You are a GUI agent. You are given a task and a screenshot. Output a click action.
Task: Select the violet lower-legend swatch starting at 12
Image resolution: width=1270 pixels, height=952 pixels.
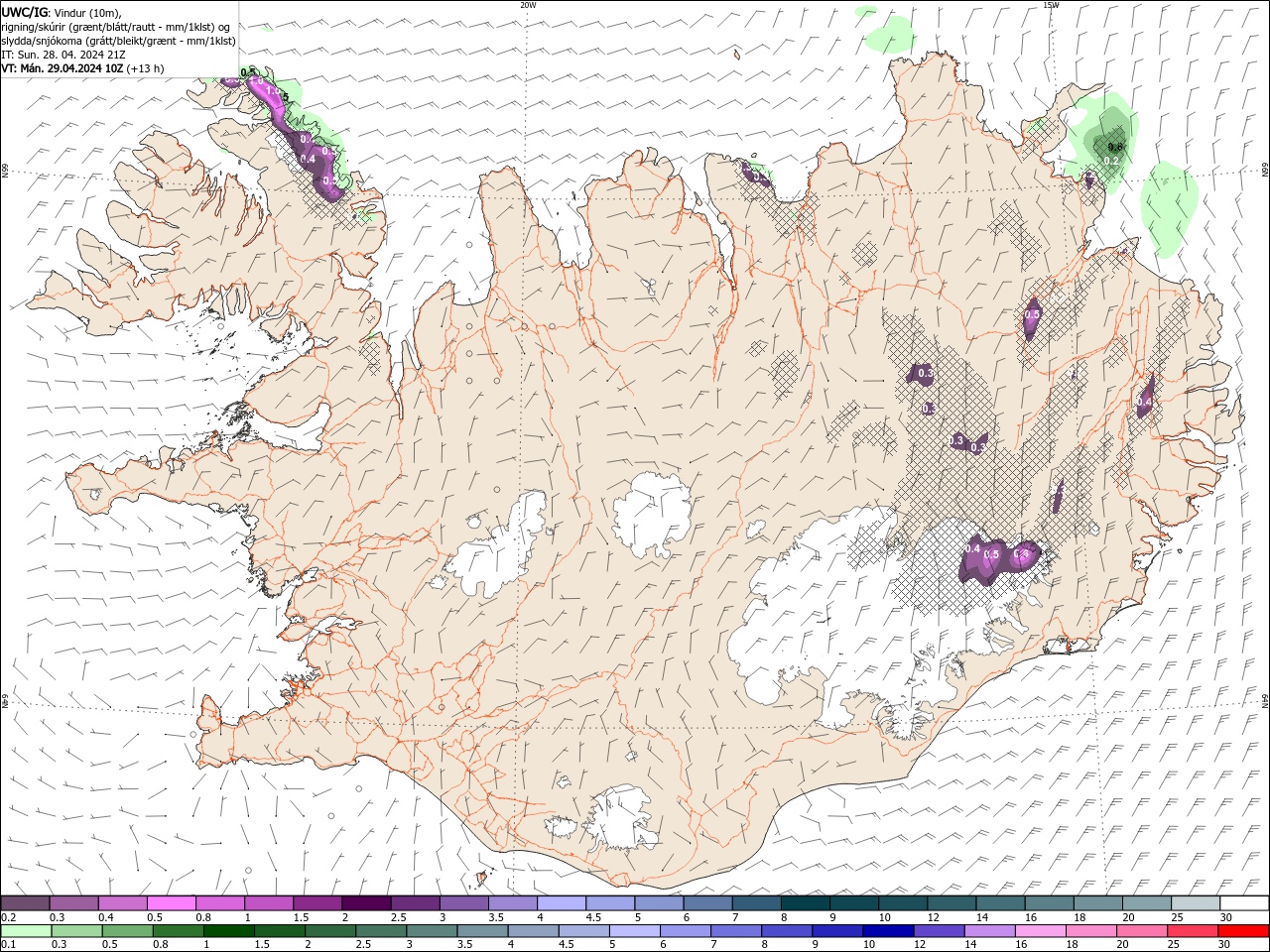(x=940, y=931)
